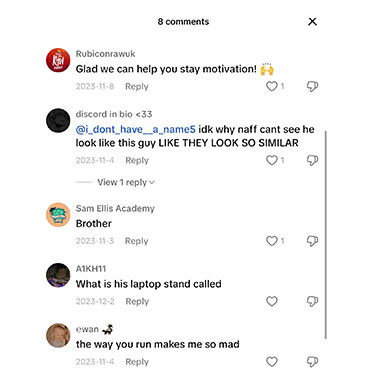366x387 pixels.
Task: Like A1KH11's laptop stand comment
Action: [272, 301]
